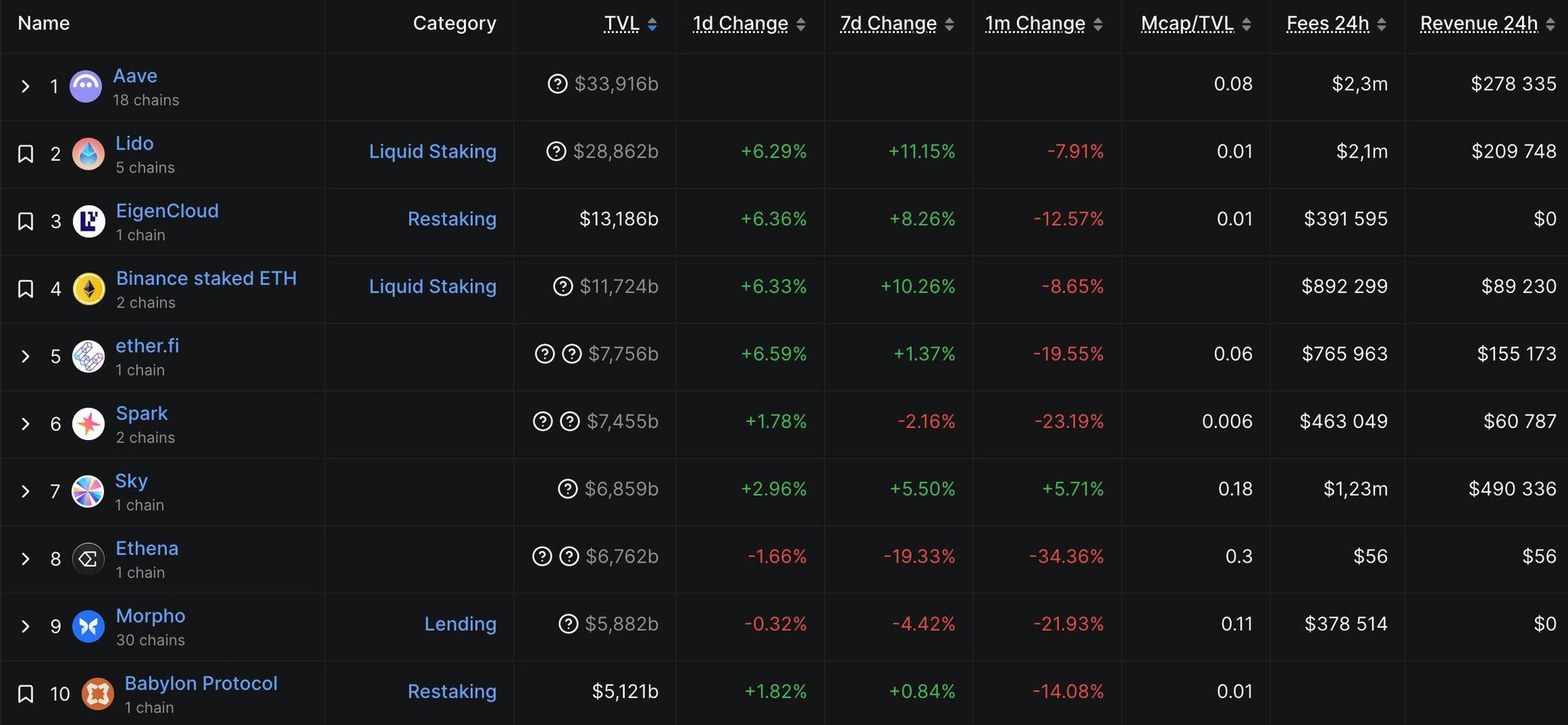Click the Restaking category link for EigenCloud

452,219
